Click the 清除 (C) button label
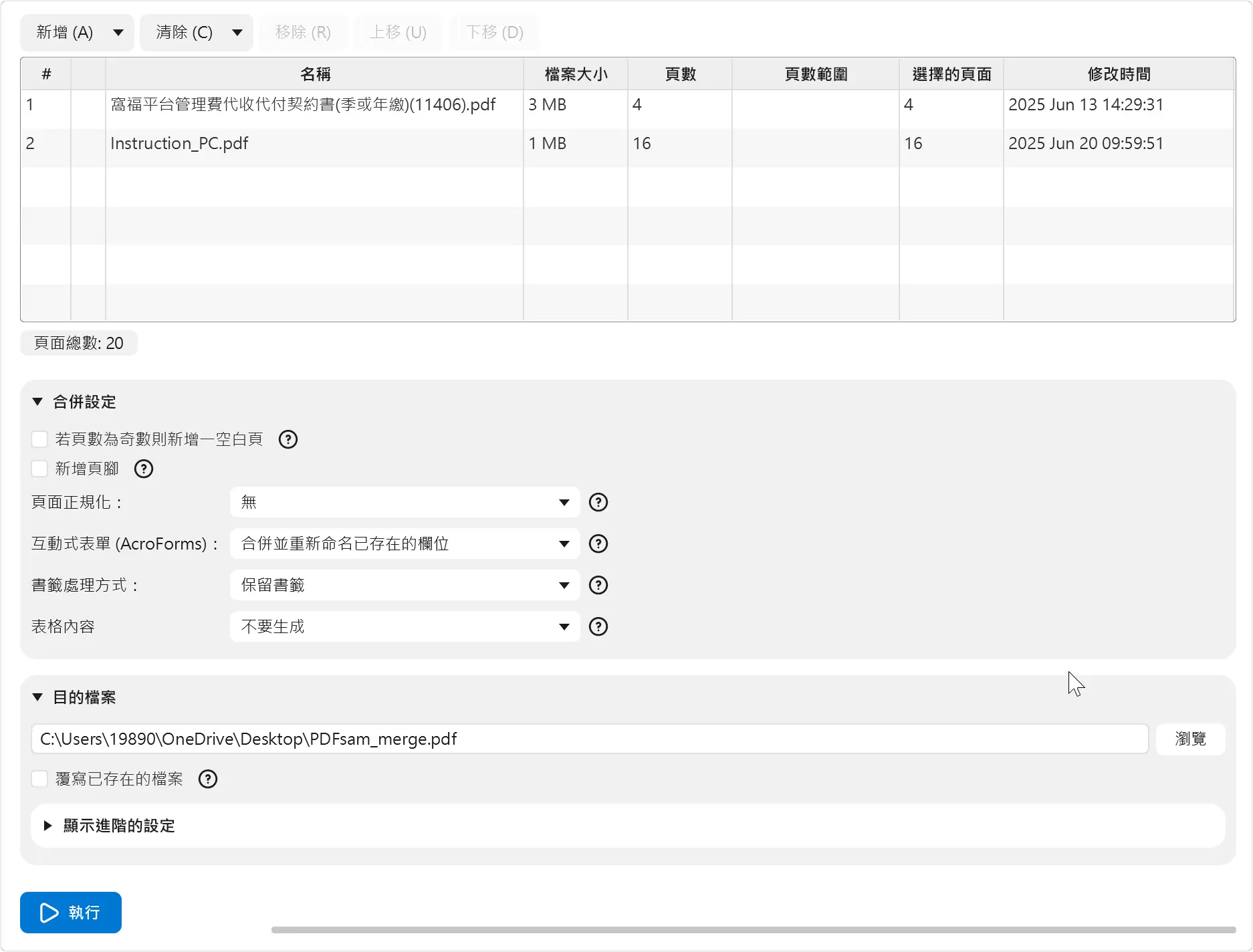 pyautogui.click(x=185, y=32)
